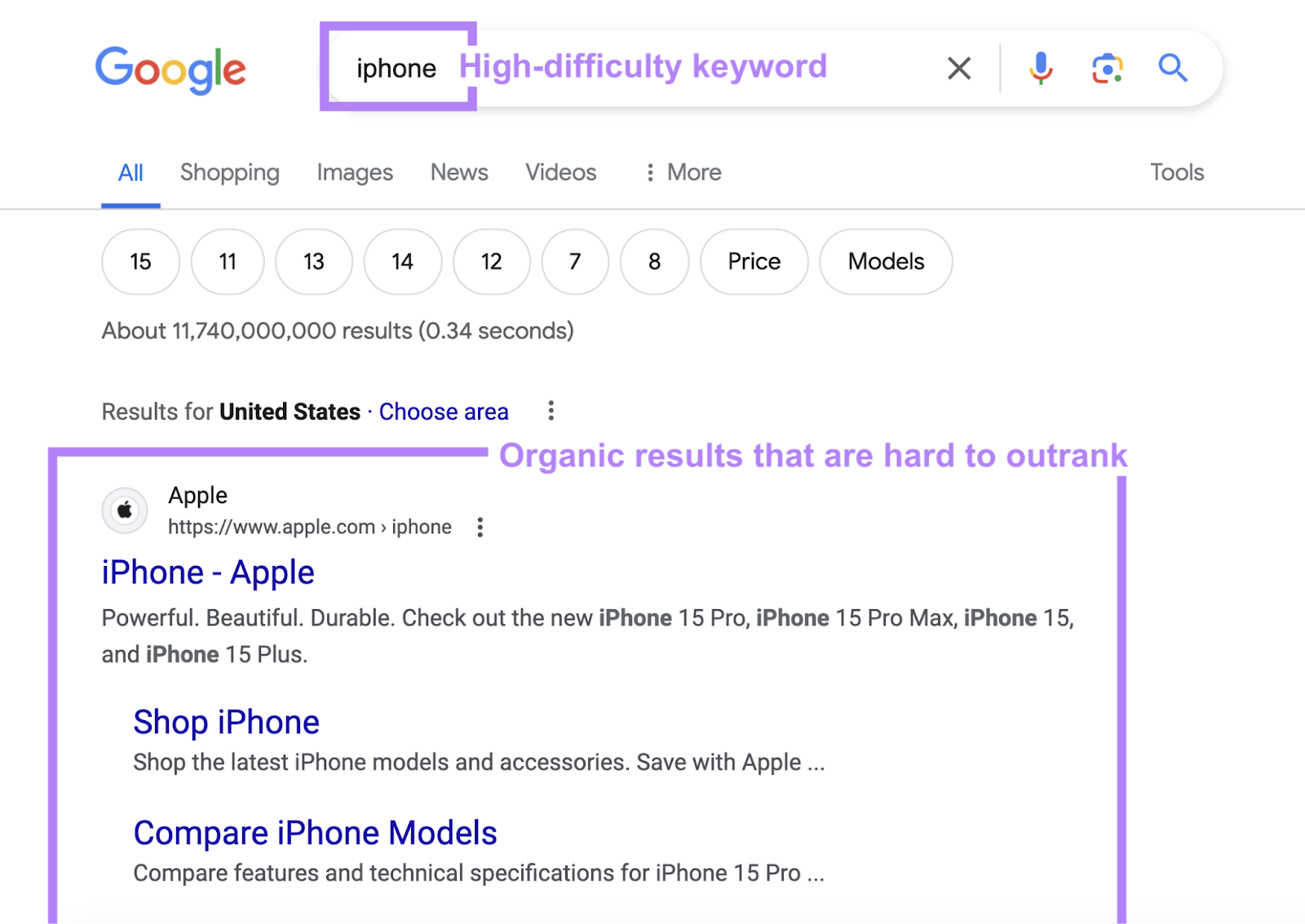Click the search magnifier icon
The height and width of the screenshot is (924, 1305).
[x=1173, y=69]
